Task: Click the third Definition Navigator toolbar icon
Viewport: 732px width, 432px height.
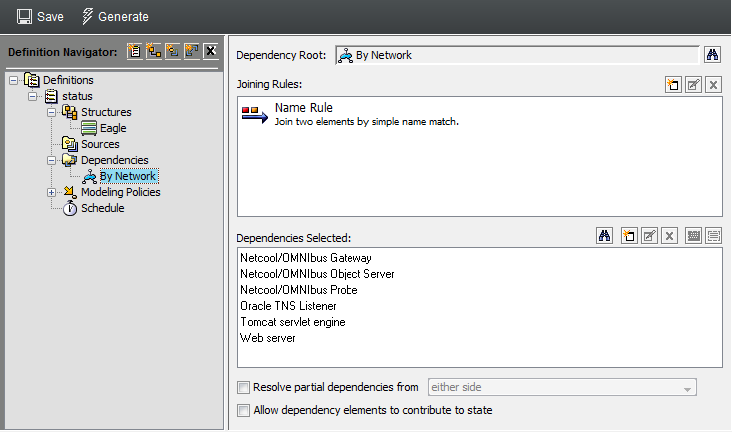Action: coord(173,51)
